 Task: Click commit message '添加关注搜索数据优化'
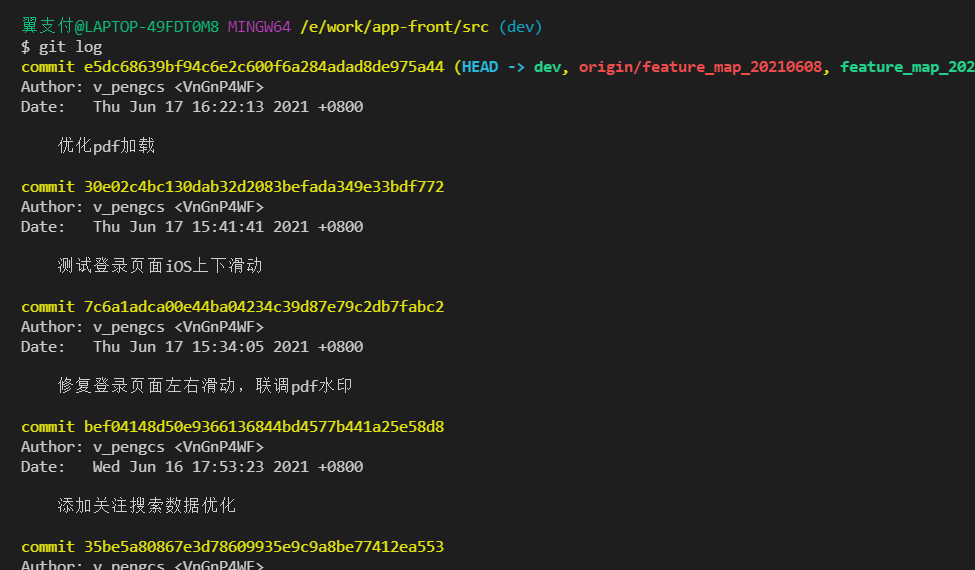click(147, 506)
